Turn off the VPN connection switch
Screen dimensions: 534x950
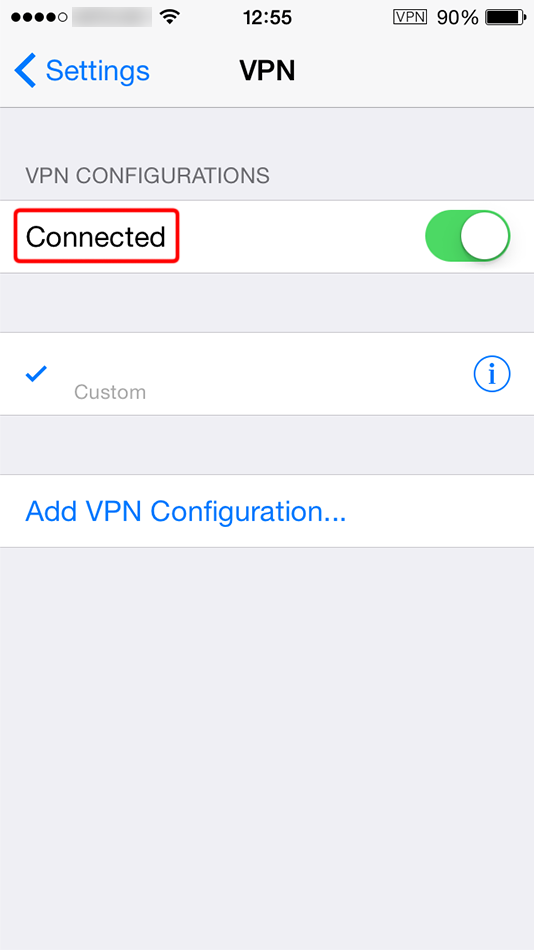467,236
